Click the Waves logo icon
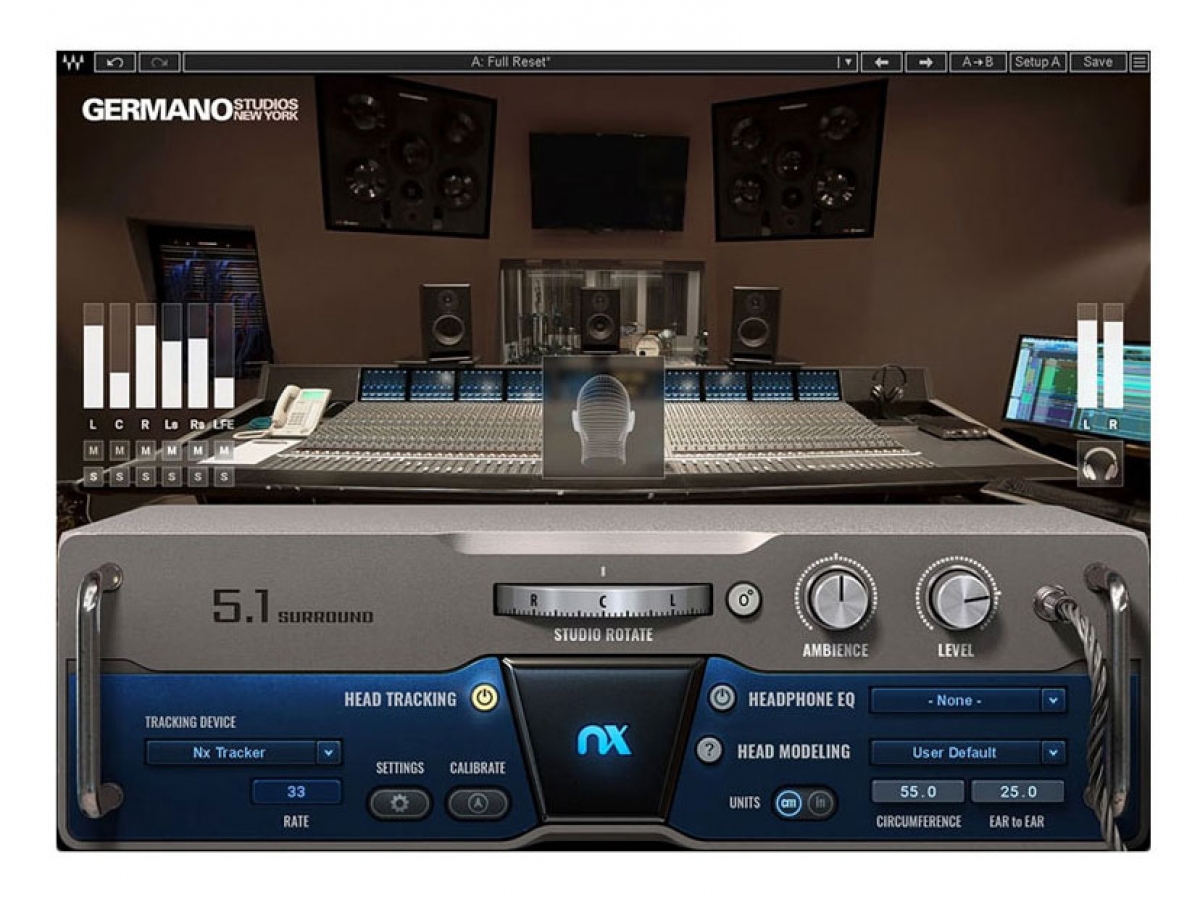This screenshot has width=1200, height=899. (x=74, y=62)
